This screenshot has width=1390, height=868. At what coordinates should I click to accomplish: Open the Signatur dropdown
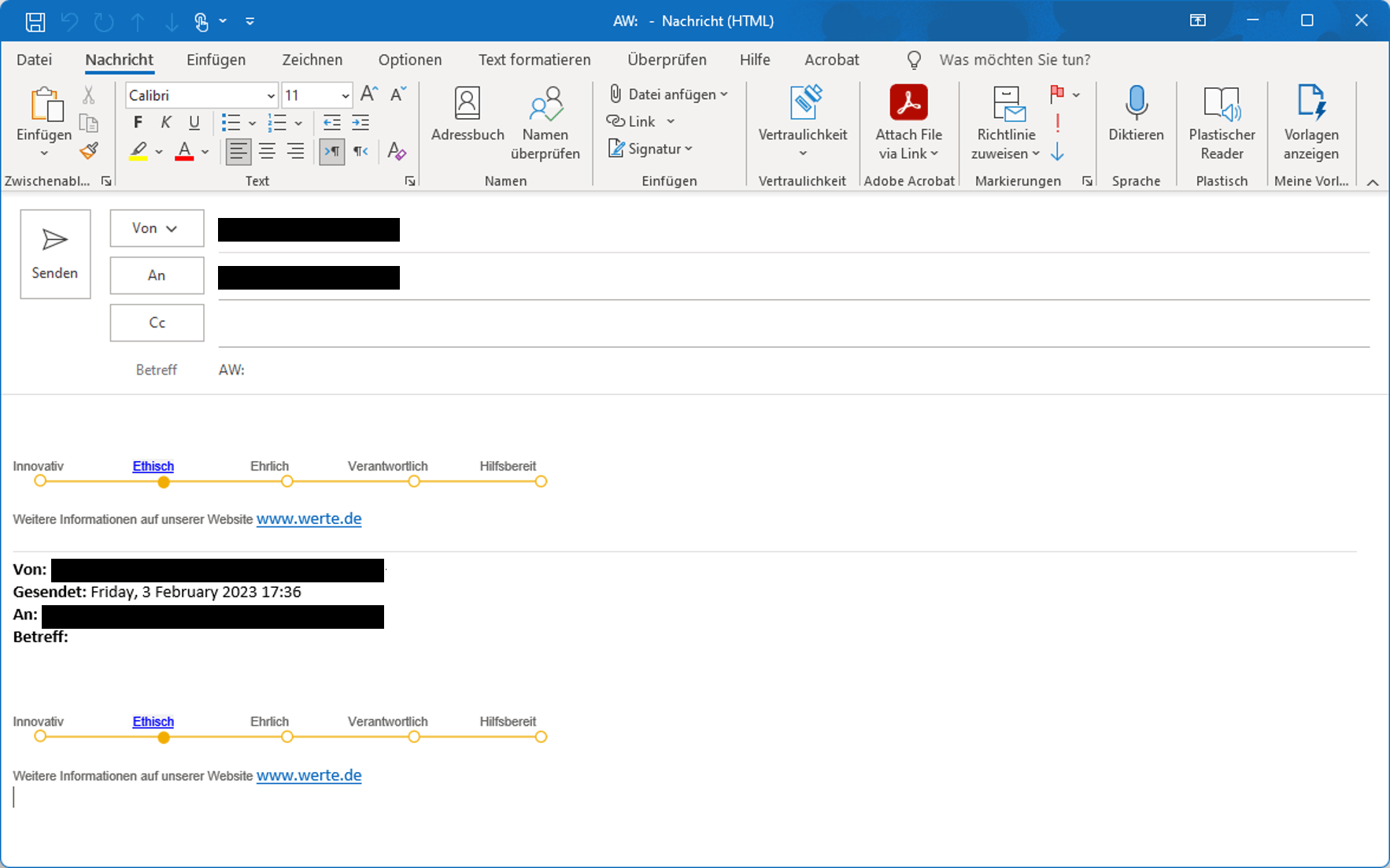tap(650, 149)
